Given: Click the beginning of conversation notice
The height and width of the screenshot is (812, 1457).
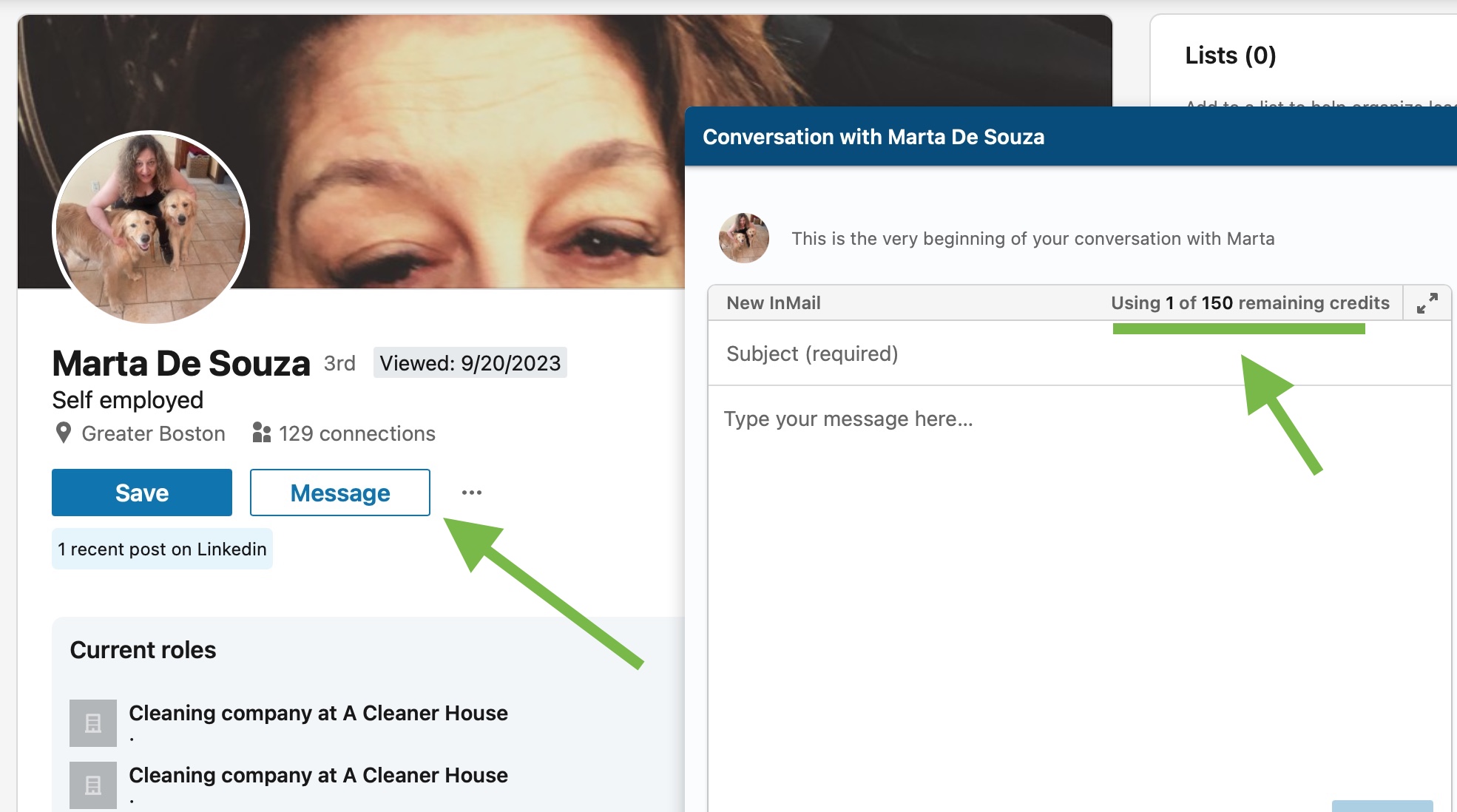Looking at the screenshot, I should click(x=1033, y=239).
